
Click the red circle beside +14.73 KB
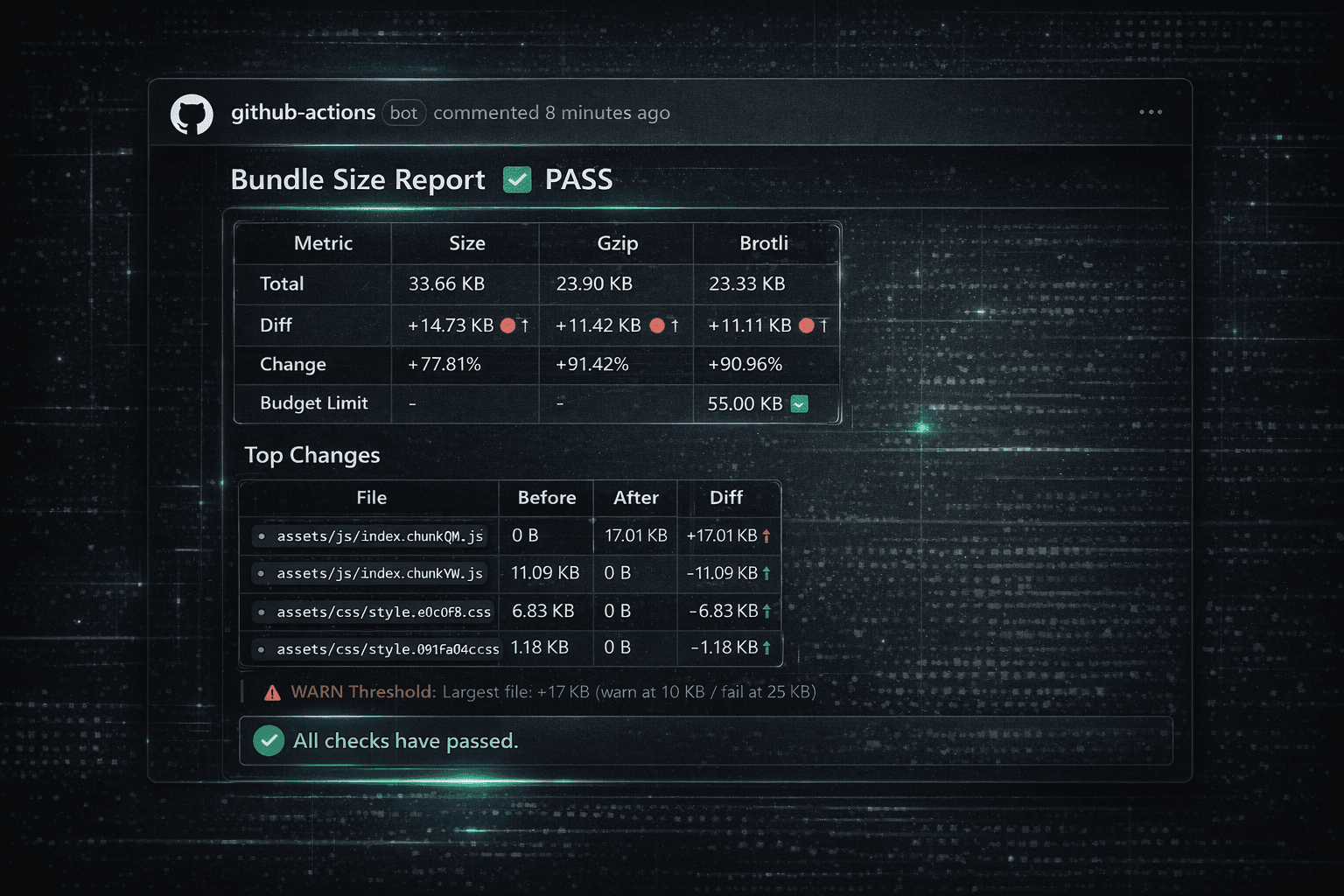pyautogui.click(x=507, y=325)
